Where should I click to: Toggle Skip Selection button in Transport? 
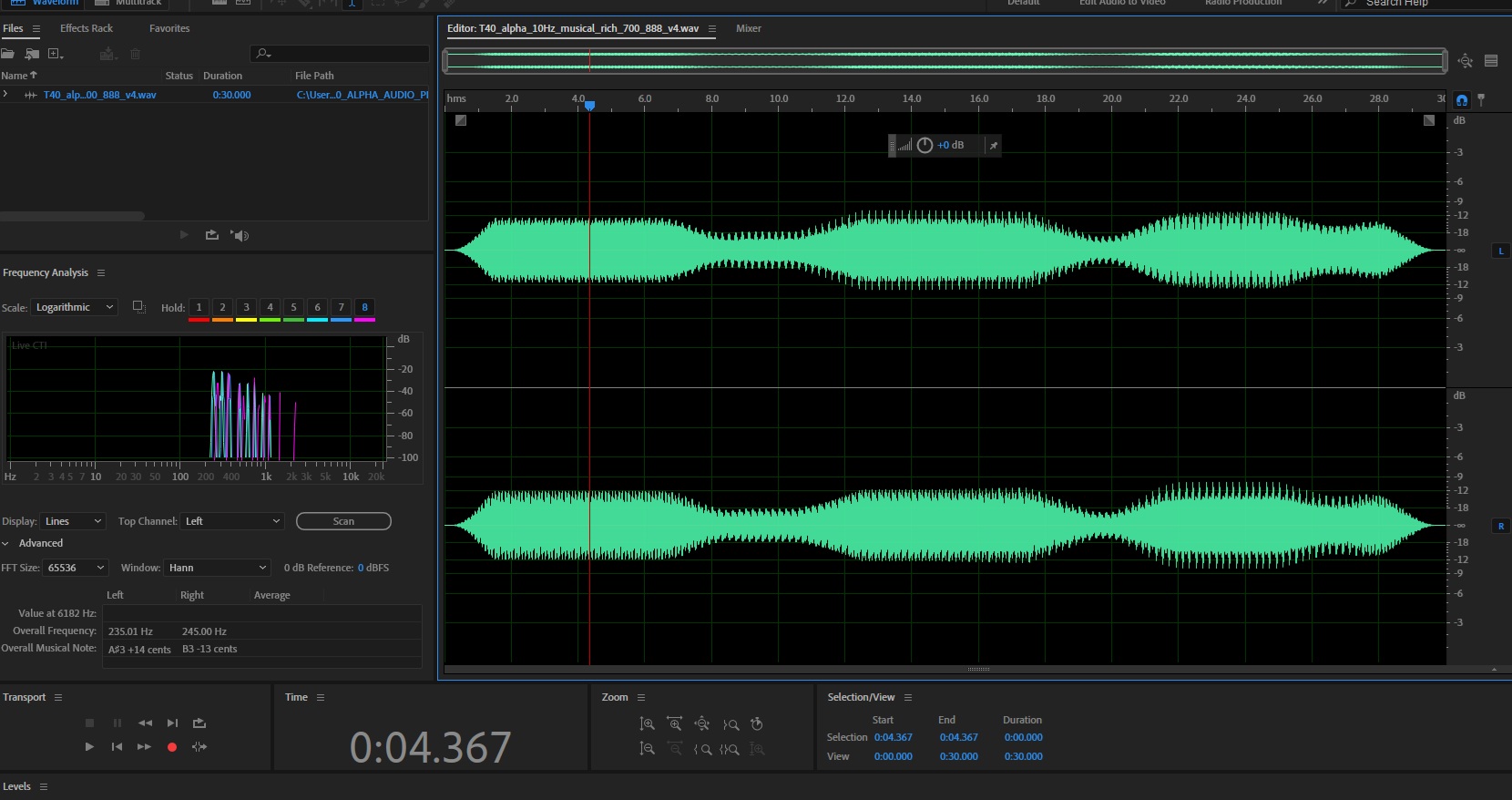point(199,747)
